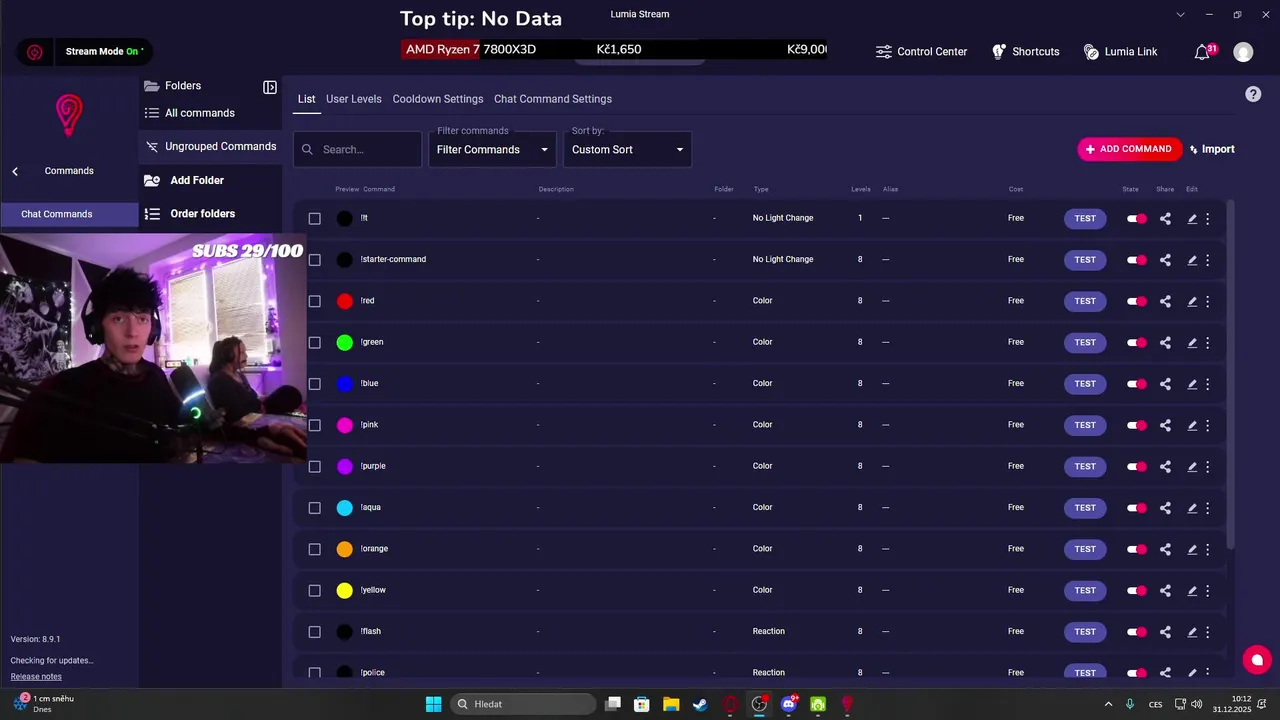Screen dimensions: 1280x720
Task: Open more options for !orange command
Action: [1207, 549]
